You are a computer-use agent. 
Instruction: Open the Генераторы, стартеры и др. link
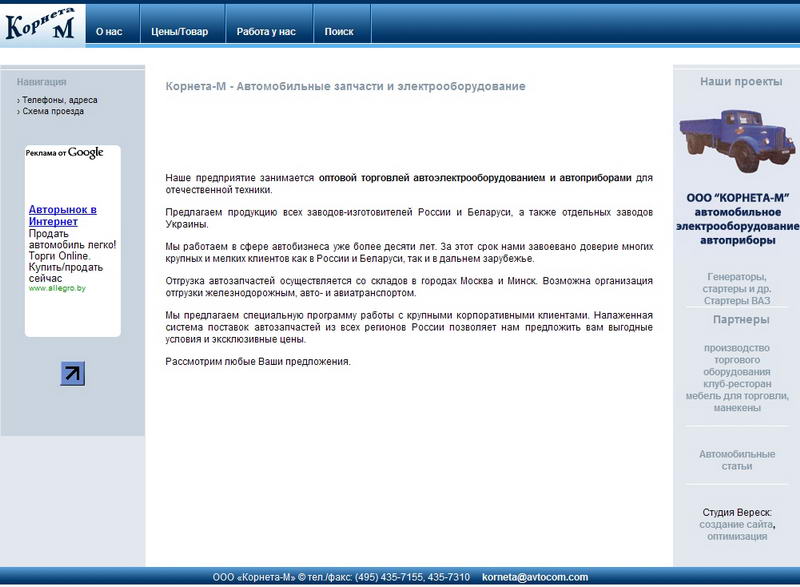click(737, 283)
